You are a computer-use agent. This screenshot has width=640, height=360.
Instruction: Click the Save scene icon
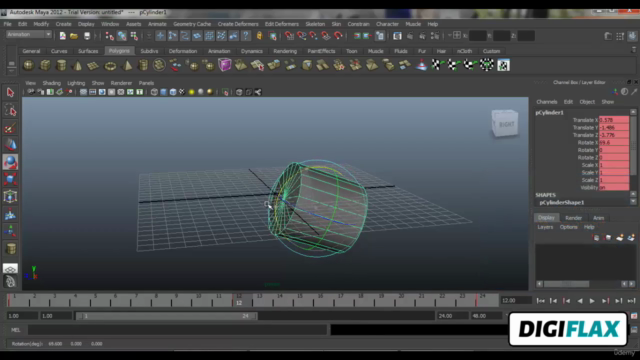coord(87,36)
